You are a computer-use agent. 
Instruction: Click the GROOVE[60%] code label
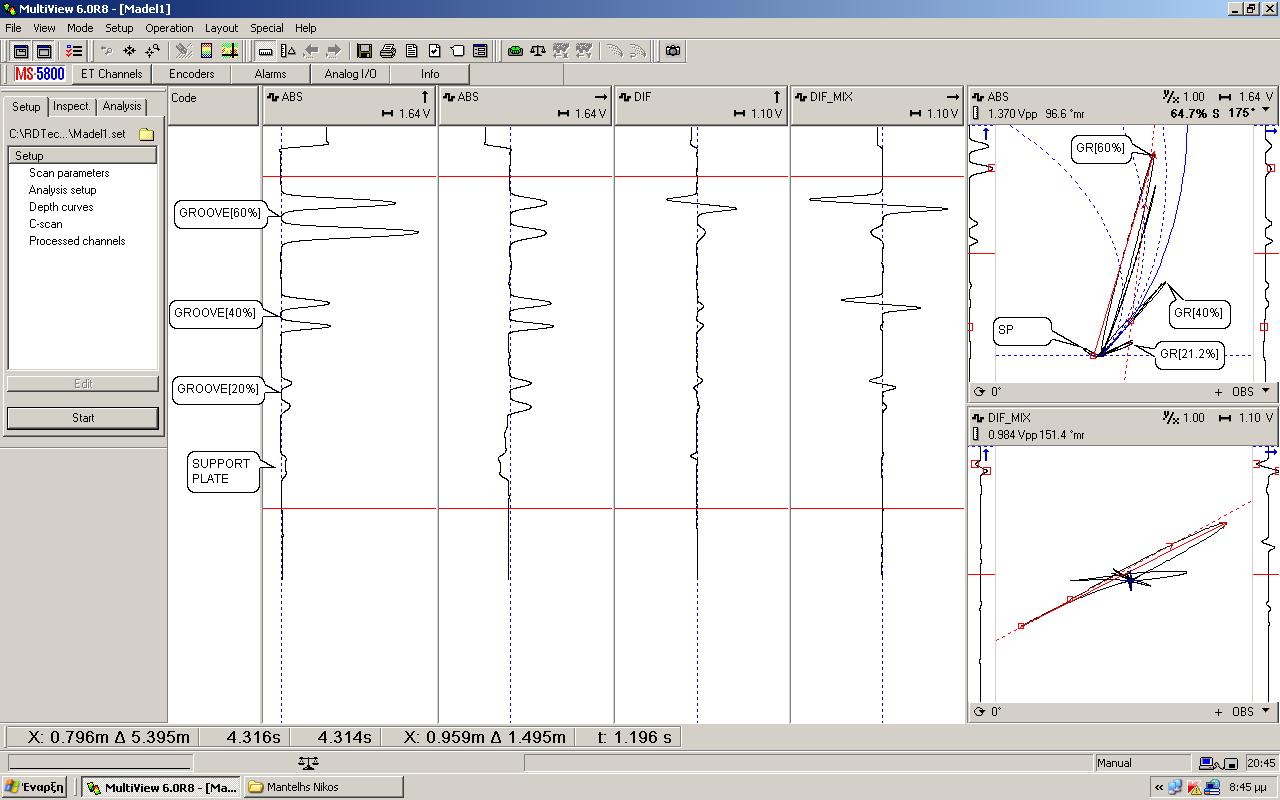coord(219,213)
